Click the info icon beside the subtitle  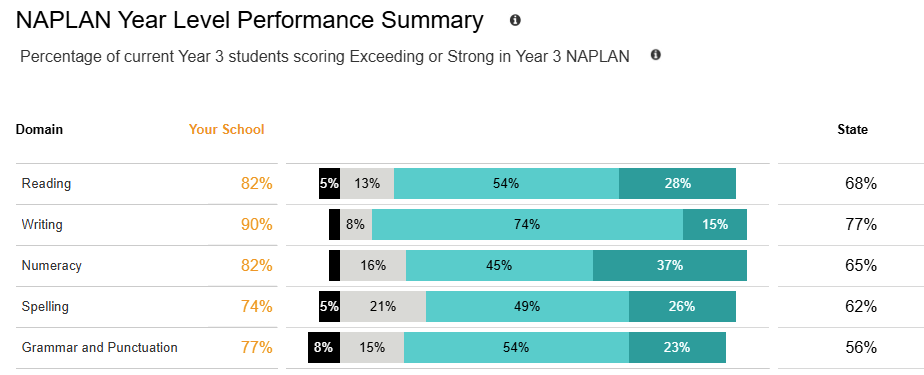pyautogui.click(x=655, y=55)
